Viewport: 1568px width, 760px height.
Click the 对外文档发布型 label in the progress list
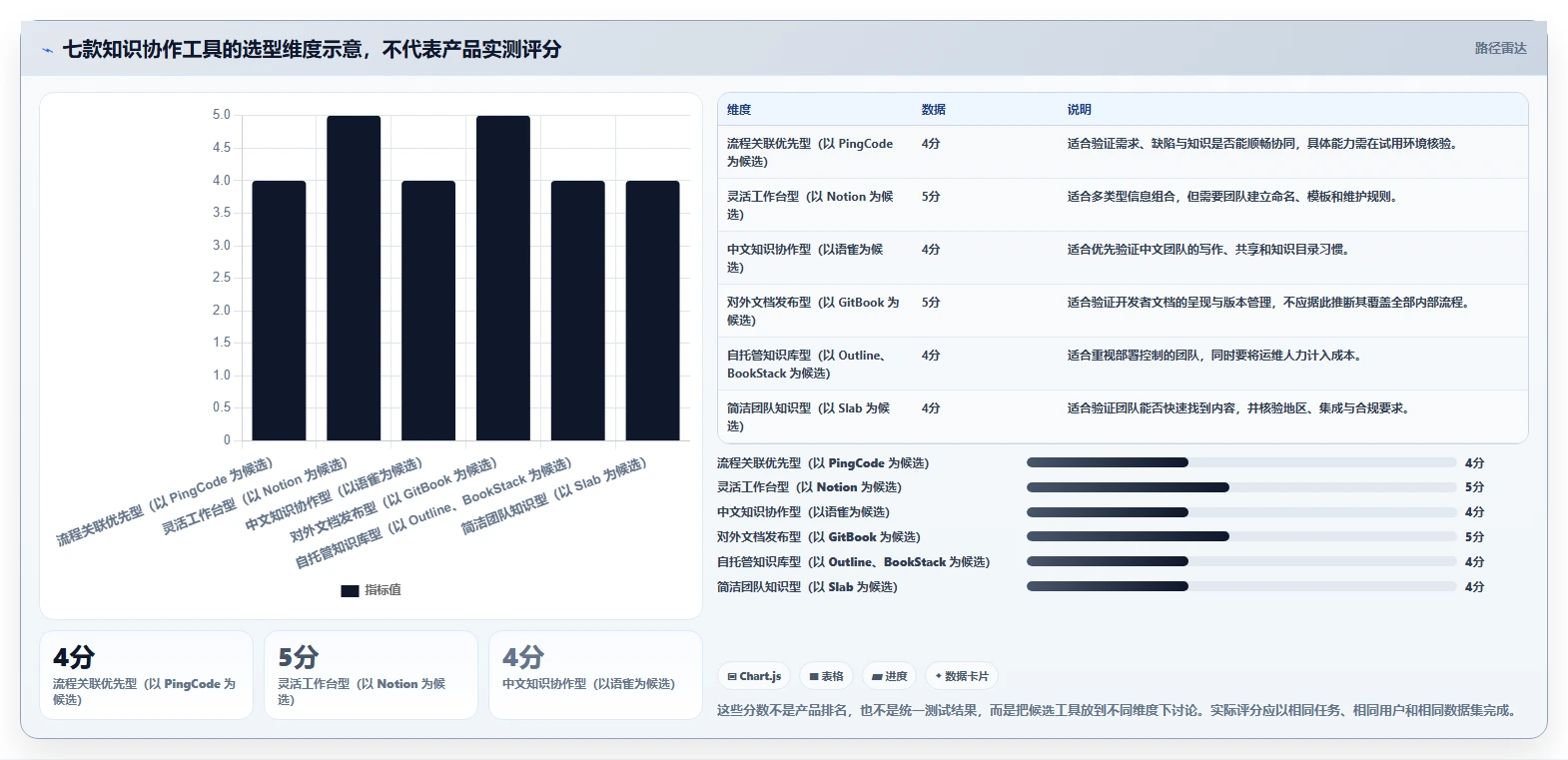[x=819, y=537]
